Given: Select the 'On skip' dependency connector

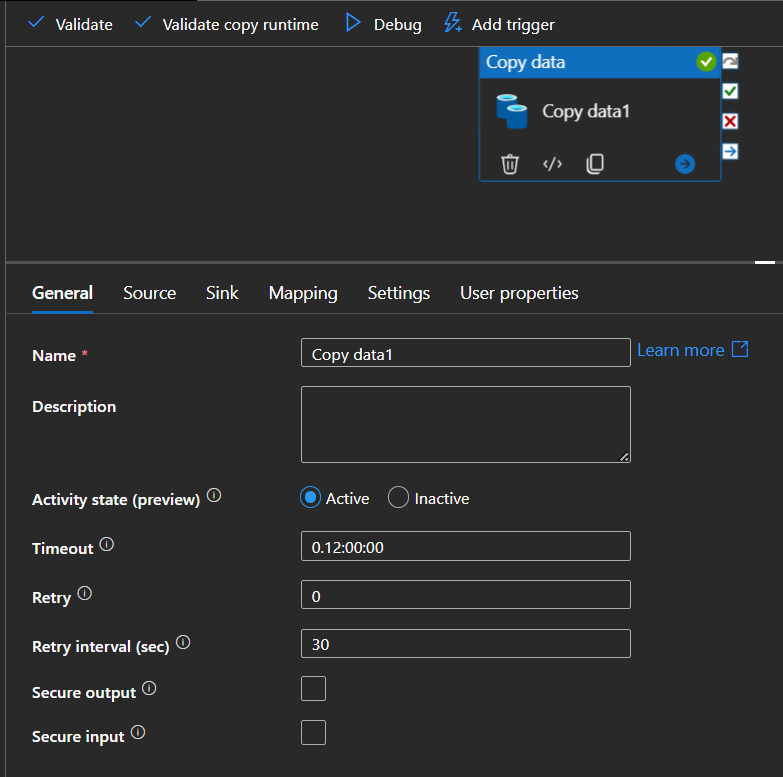Looking at the screenshot, I should pyautogui.click(x=730, y=62).
